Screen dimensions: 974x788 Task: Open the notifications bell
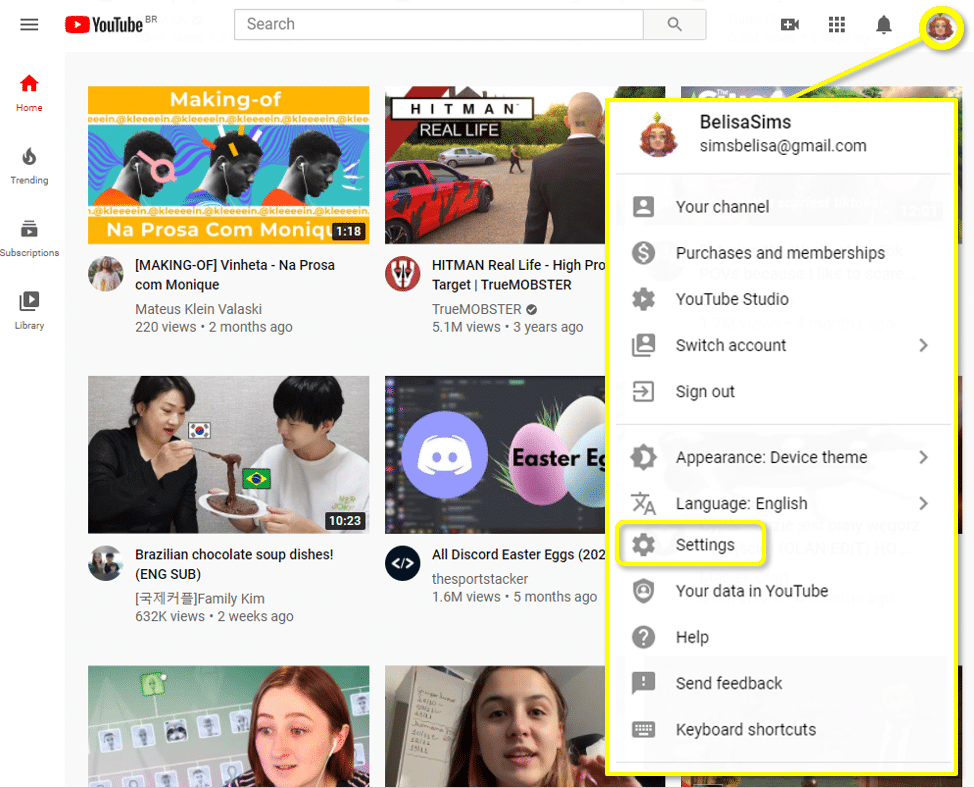click(x=883, y=24)
